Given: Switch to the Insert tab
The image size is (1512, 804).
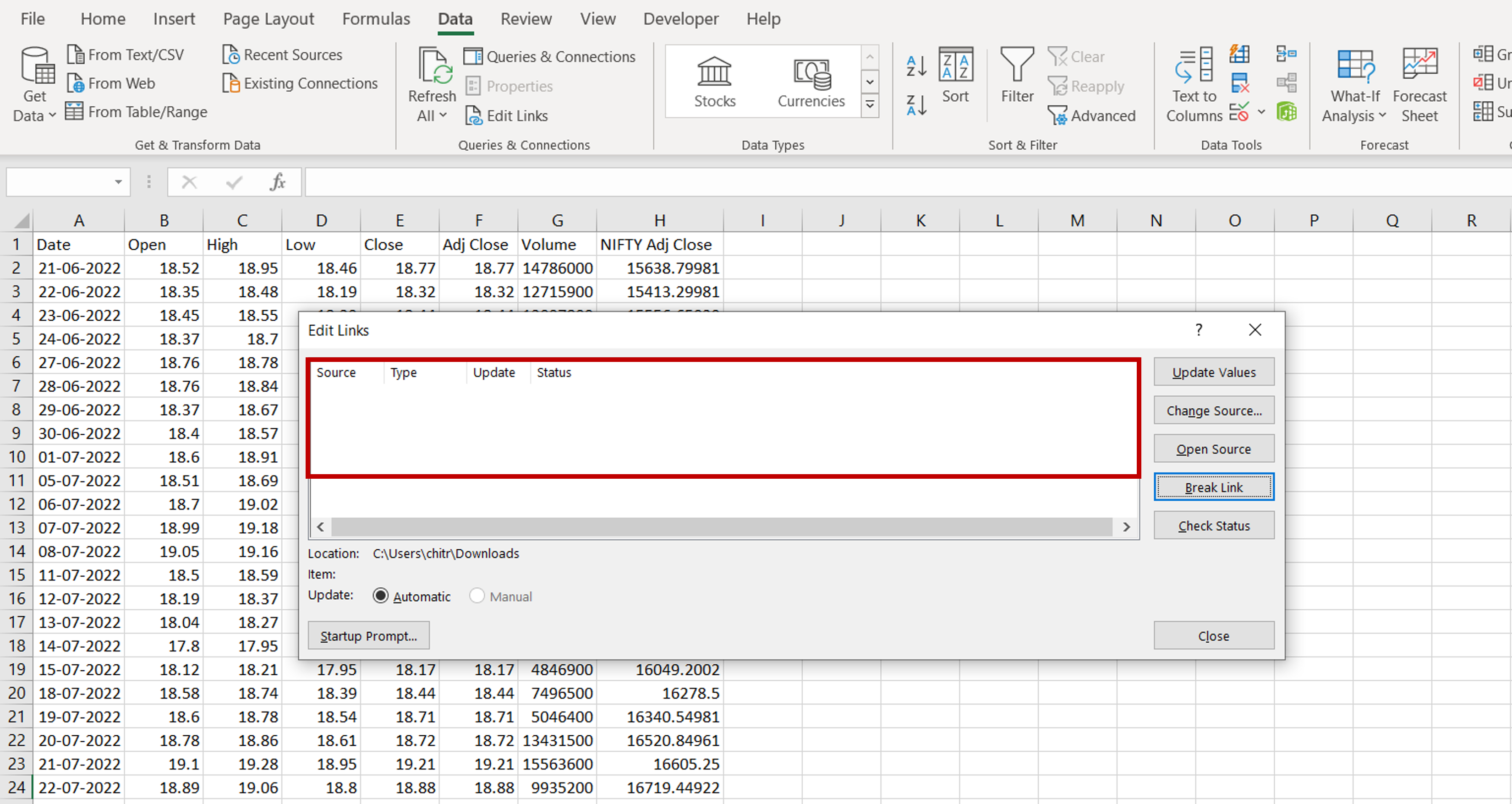Looking at the screenshot, I should [x=174, y=19].
